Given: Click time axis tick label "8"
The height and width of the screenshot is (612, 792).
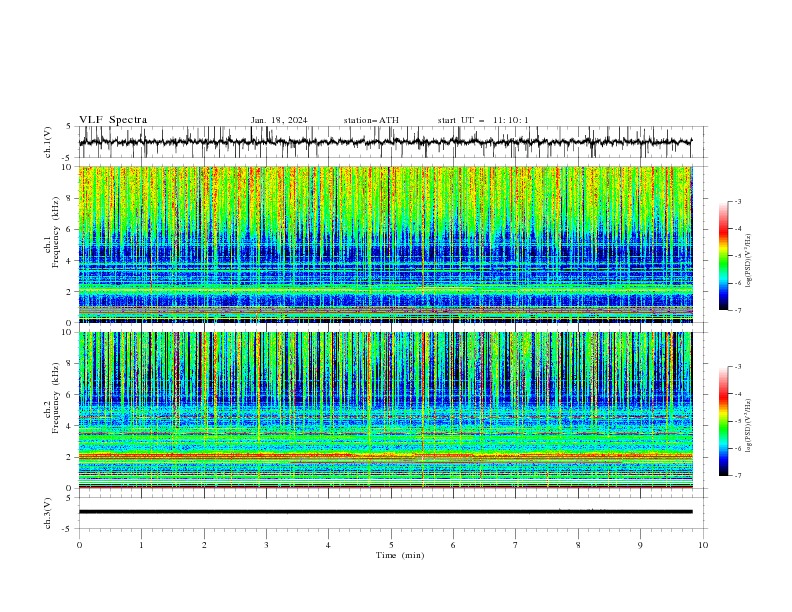Looking at the screenshot, I should (x=578, y=545).
